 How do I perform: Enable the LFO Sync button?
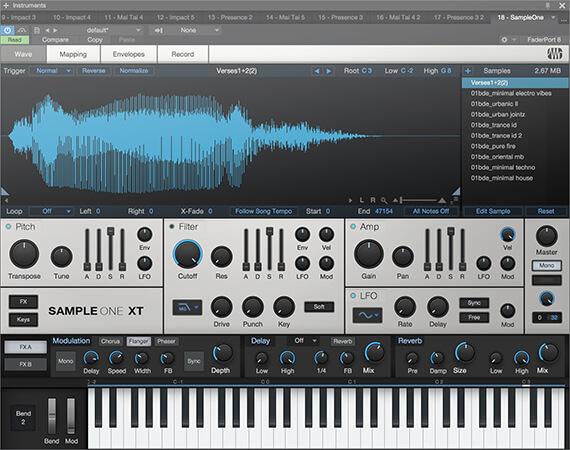pyautogui.click(x=474, y=303)
